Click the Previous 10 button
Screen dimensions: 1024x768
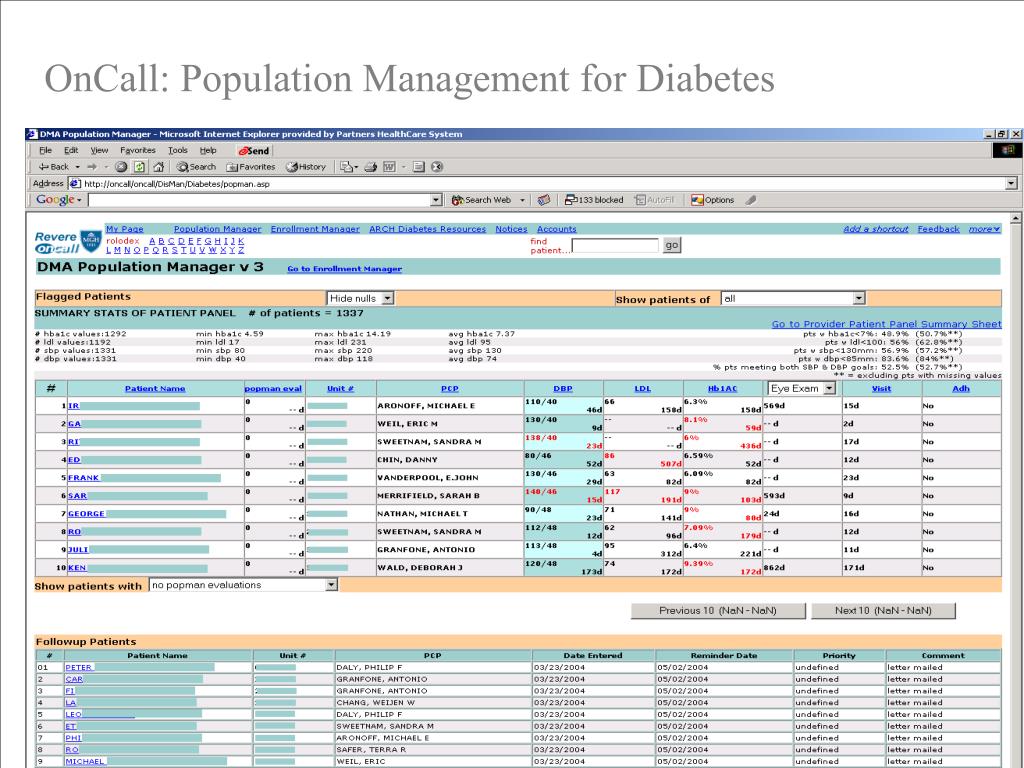point(718,611)
